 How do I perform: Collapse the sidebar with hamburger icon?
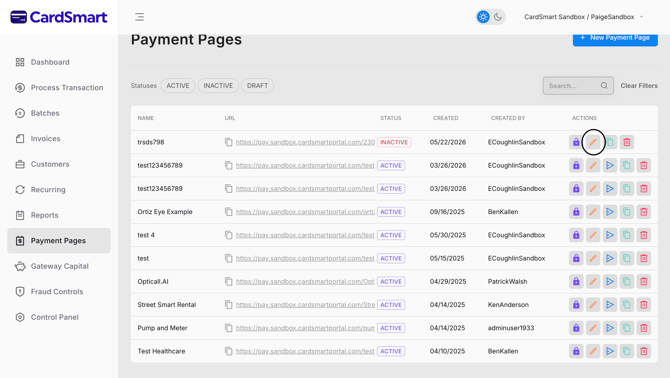click(139, 17)
